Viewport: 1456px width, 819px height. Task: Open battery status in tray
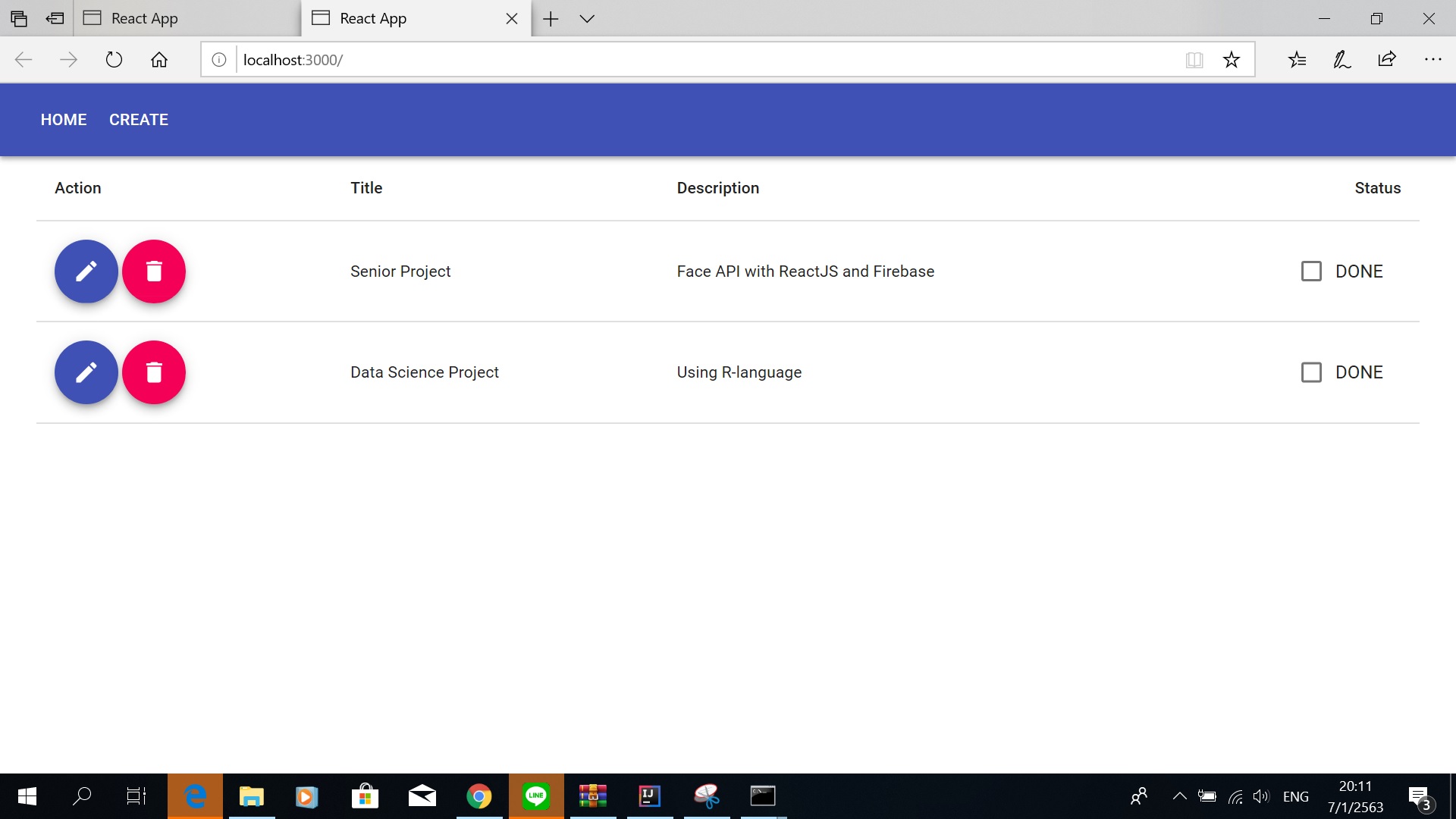point(1207,796)
